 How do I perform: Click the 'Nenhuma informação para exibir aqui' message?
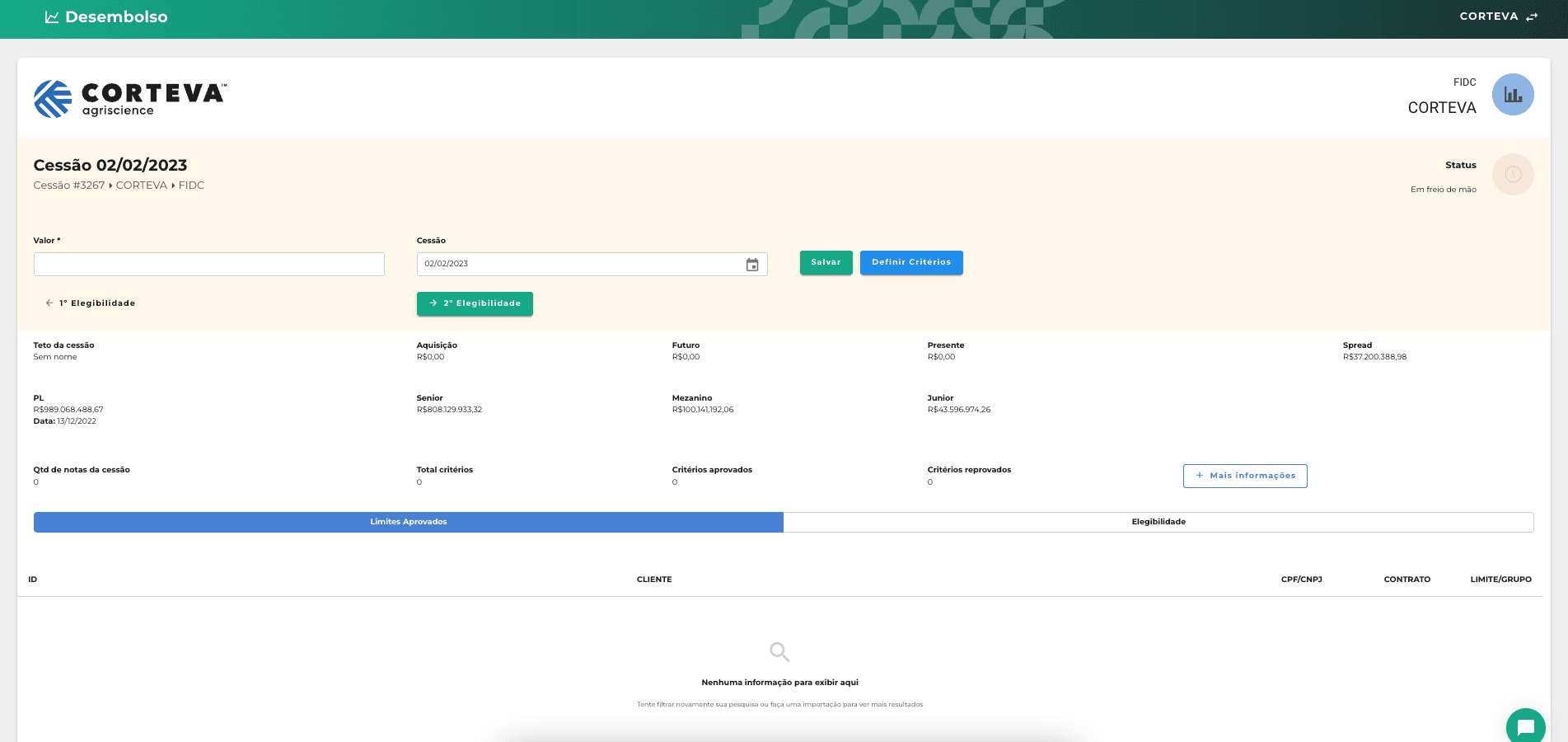point(780,683)
